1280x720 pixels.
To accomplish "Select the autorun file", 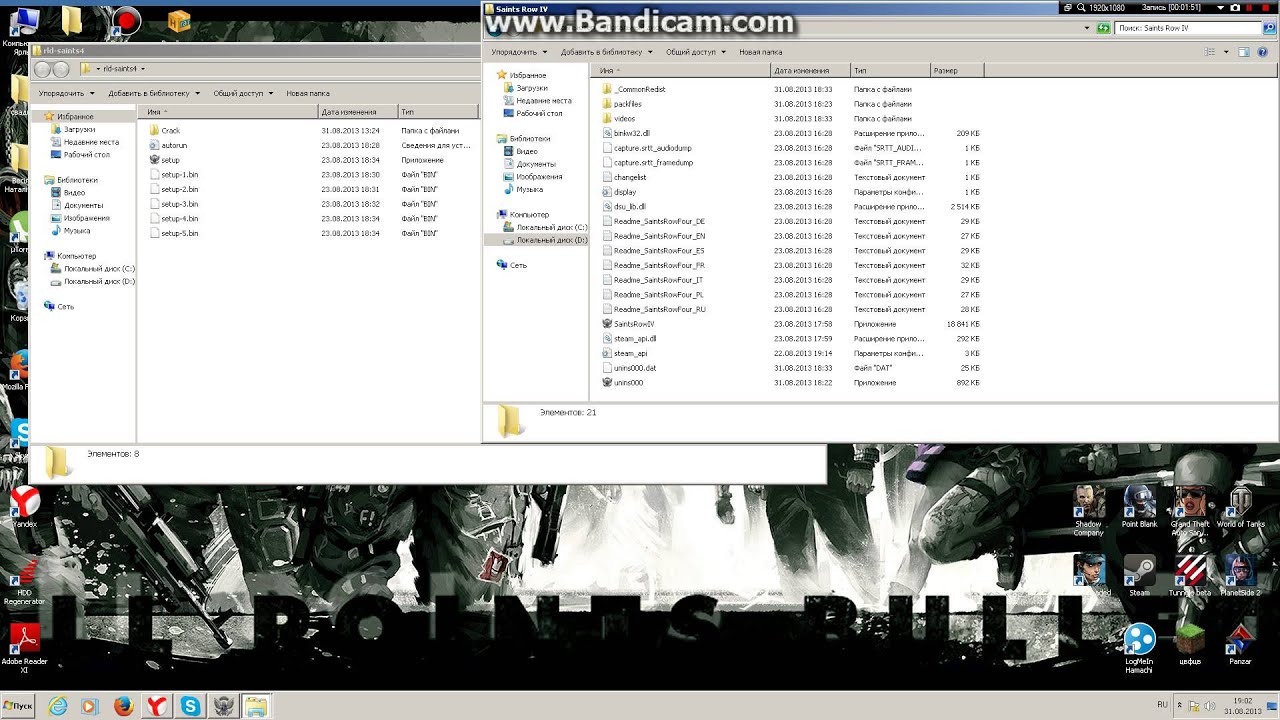I will point(168,145).
